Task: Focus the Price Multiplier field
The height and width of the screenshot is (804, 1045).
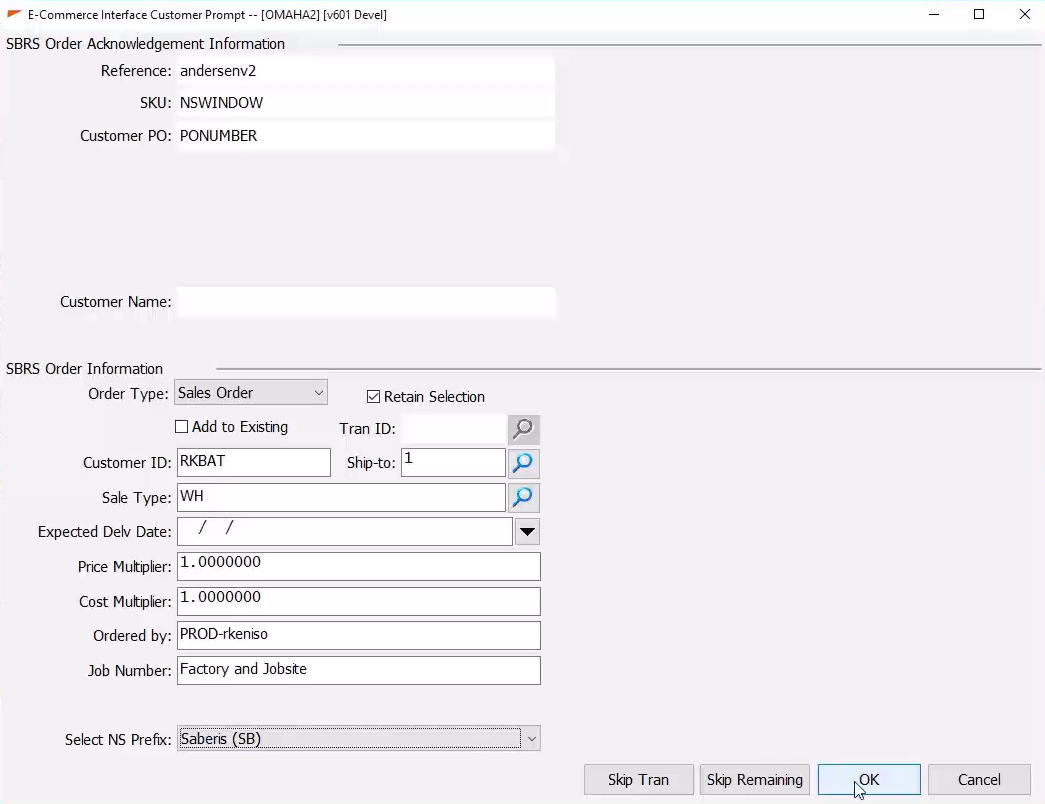Action: (358, 566)
